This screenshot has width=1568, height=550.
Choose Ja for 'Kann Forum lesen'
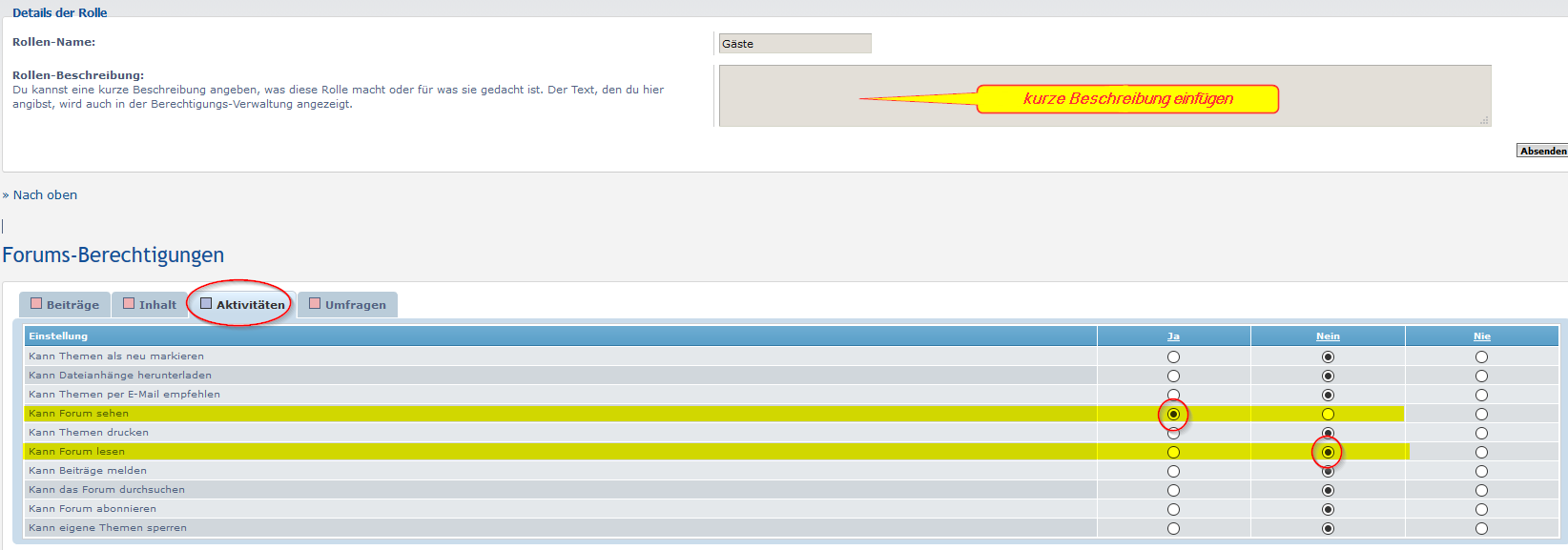[1173, 452]
